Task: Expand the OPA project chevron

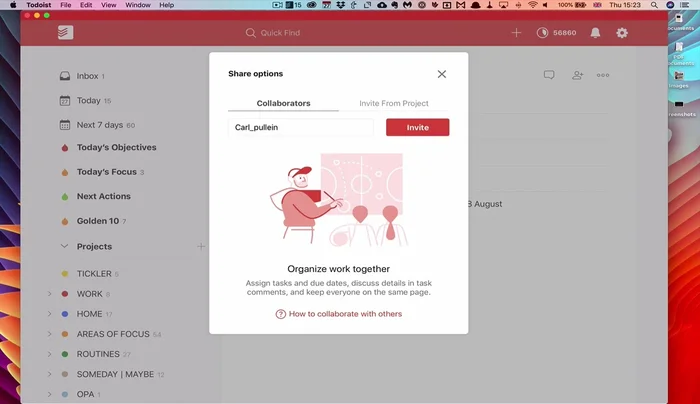Action: [x=50, y=394]
